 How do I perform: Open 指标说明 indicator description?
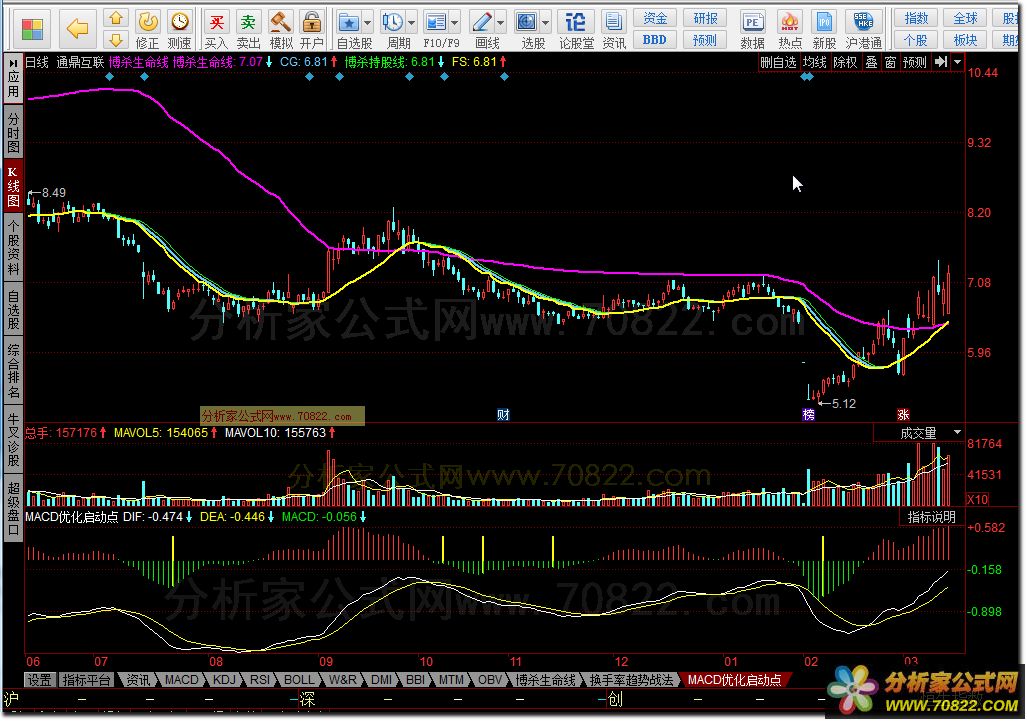pyautogui.click(x=931, y=517)
